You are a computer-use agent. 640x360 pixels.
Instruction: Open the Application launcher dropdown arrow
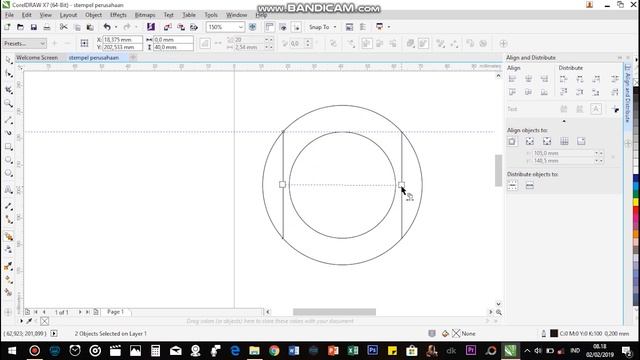click(389, 27)
